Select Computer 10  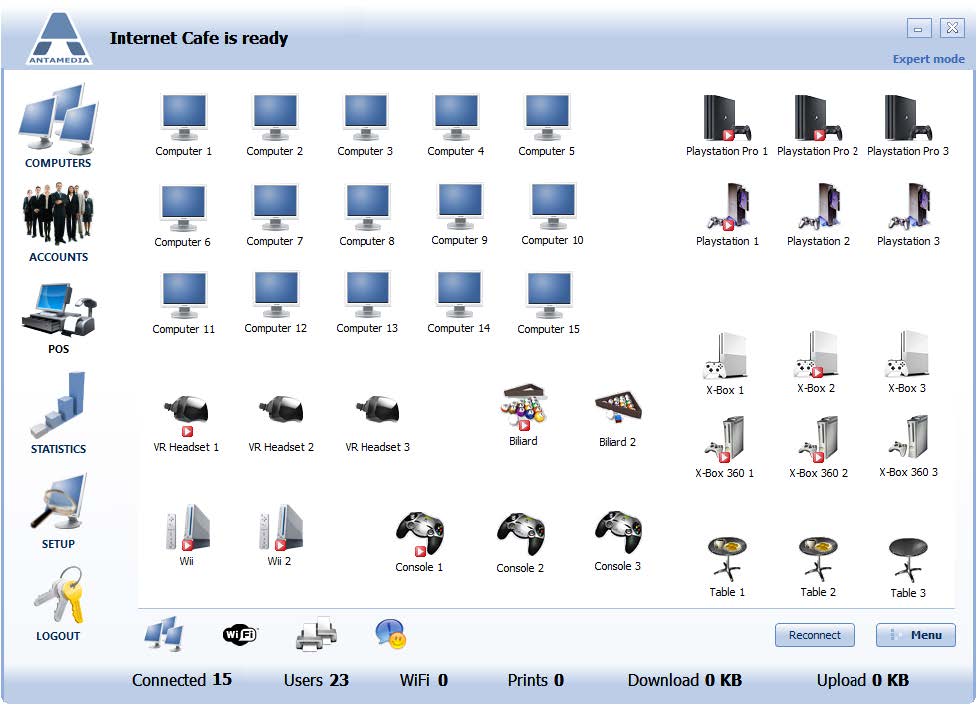pyautogui.click(x=553, y=214)
